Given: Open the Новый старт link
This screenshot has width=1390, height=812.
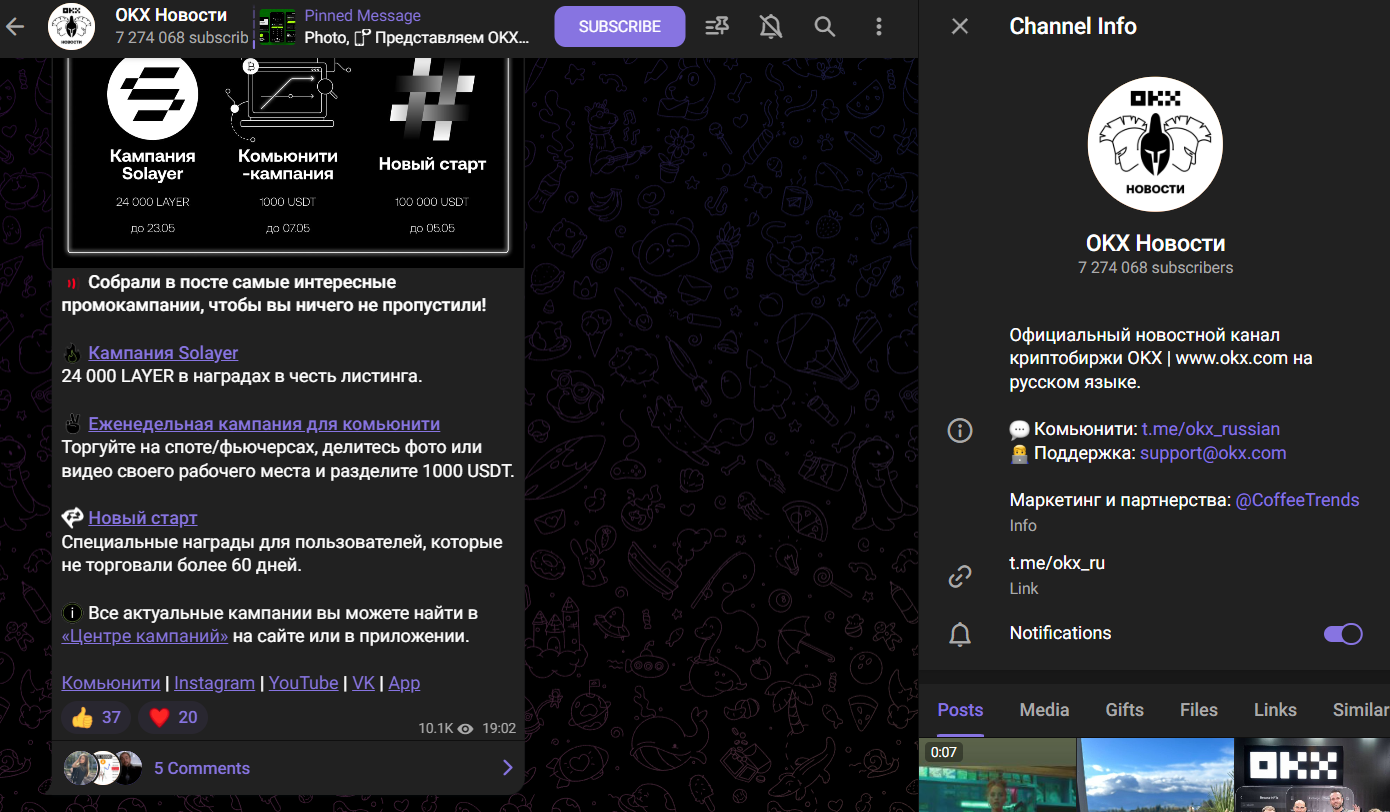Looking at the screenshot, I should point(143,518).
